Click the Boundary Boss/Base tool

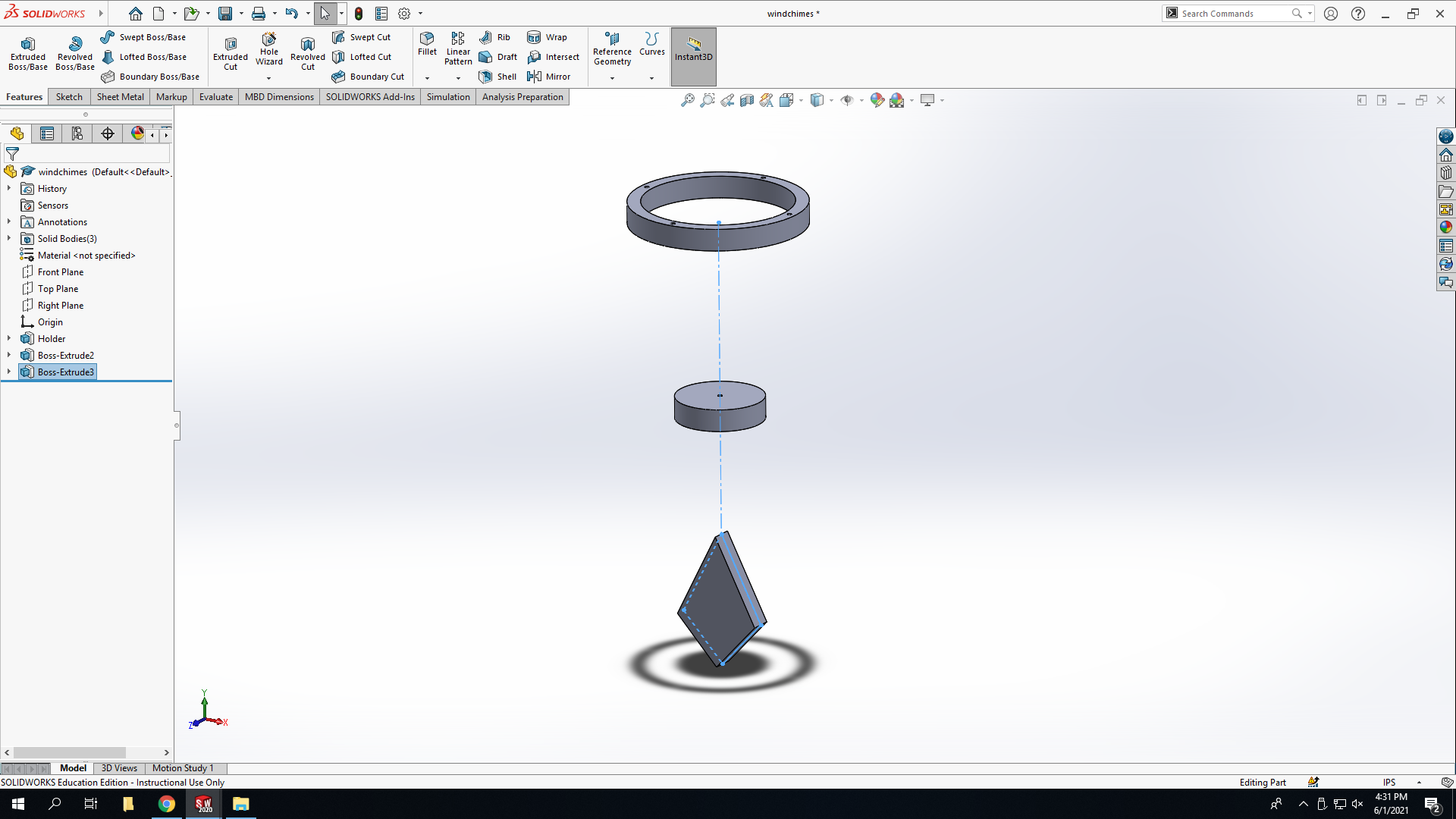pos(150,77)
